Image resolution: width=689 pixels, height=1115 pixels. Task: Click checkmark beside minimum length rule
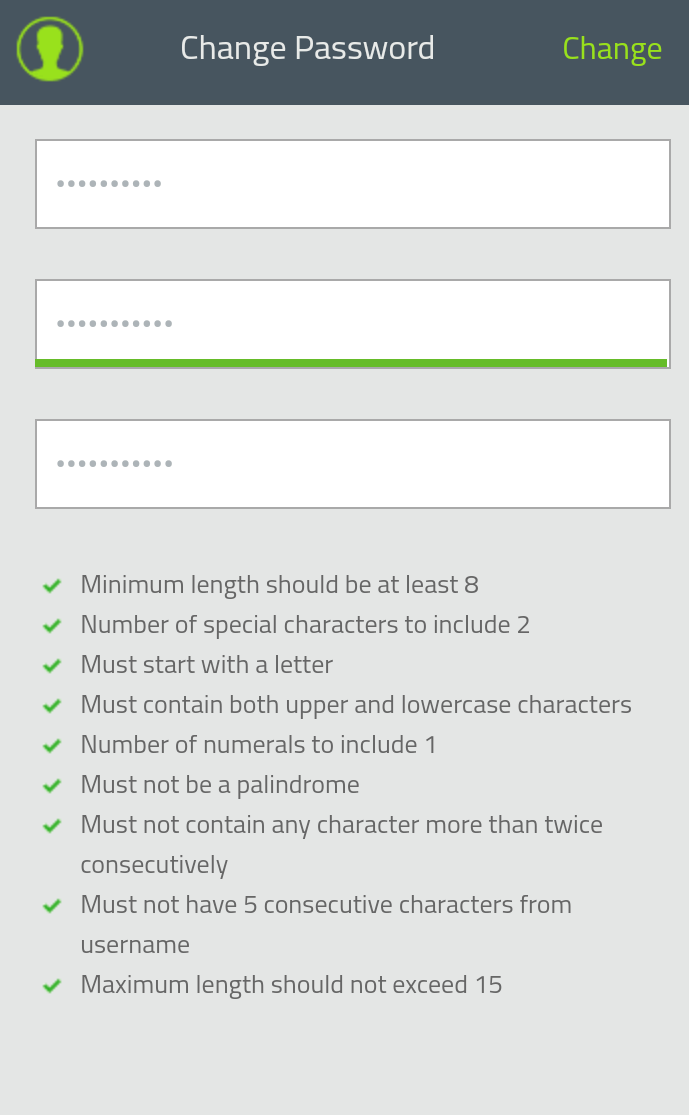[52, 586]
